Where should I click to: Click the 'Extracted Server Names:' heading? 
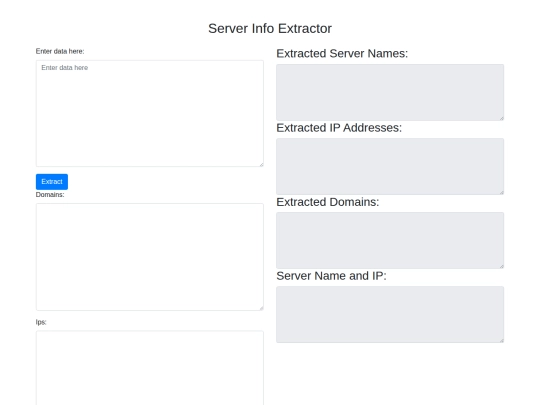click(342, 53)
